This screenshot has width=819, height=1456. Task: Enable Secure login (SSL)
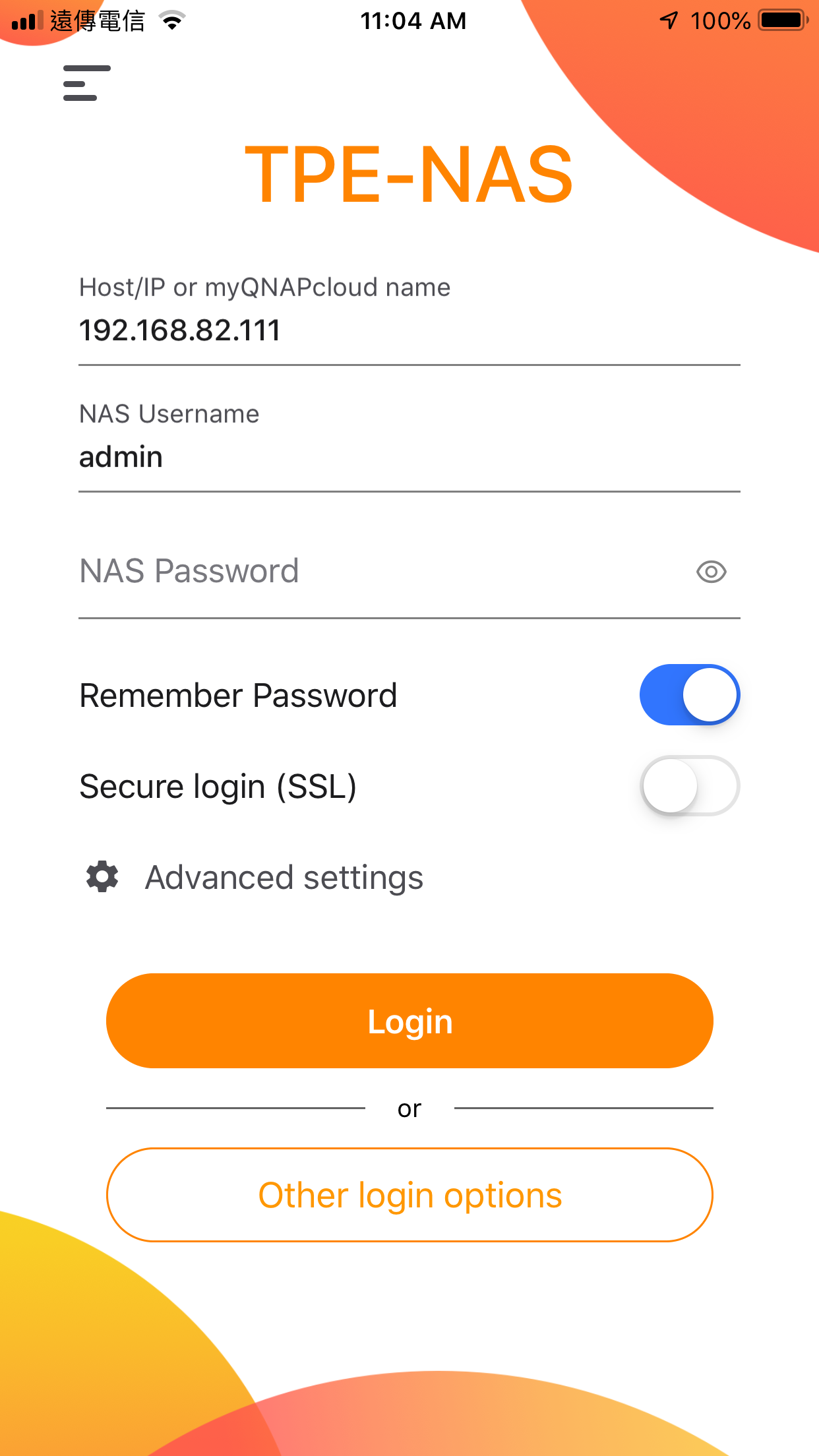click(x=689, y=785)
